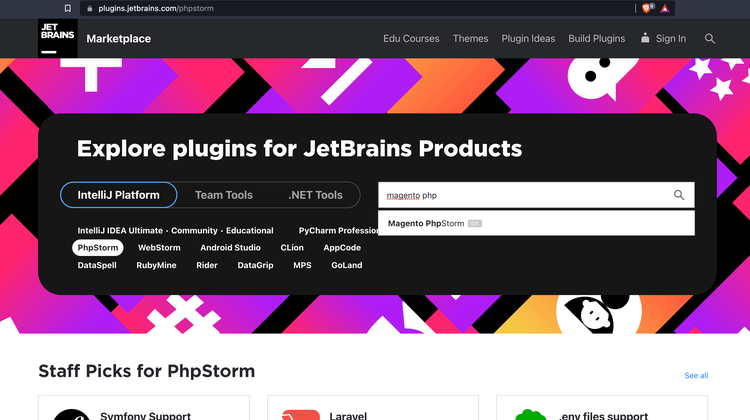Select the Rider product filter

(x=207, y=265)
